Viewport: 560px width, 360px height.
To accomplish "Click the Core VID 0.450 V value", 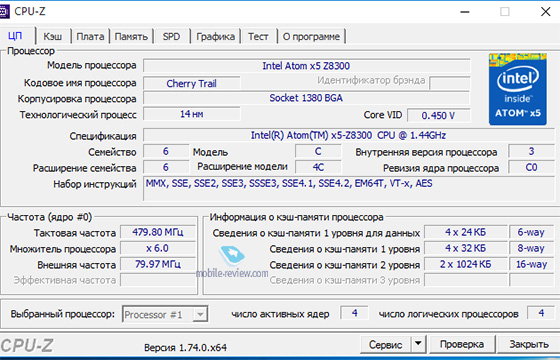I will 439,116.
